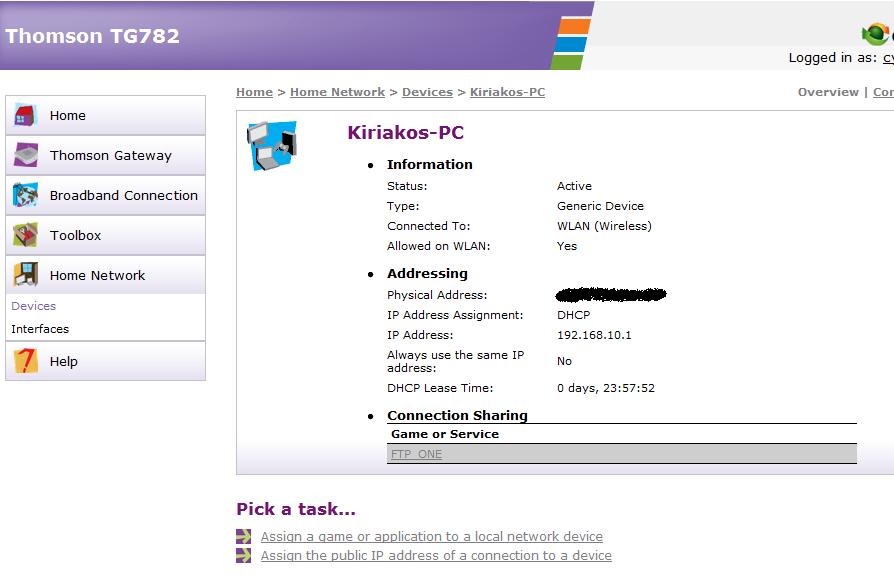Viewport: 894px width, 575px height.
Task: Click the status value Active
Action: [x=574, y=186]
